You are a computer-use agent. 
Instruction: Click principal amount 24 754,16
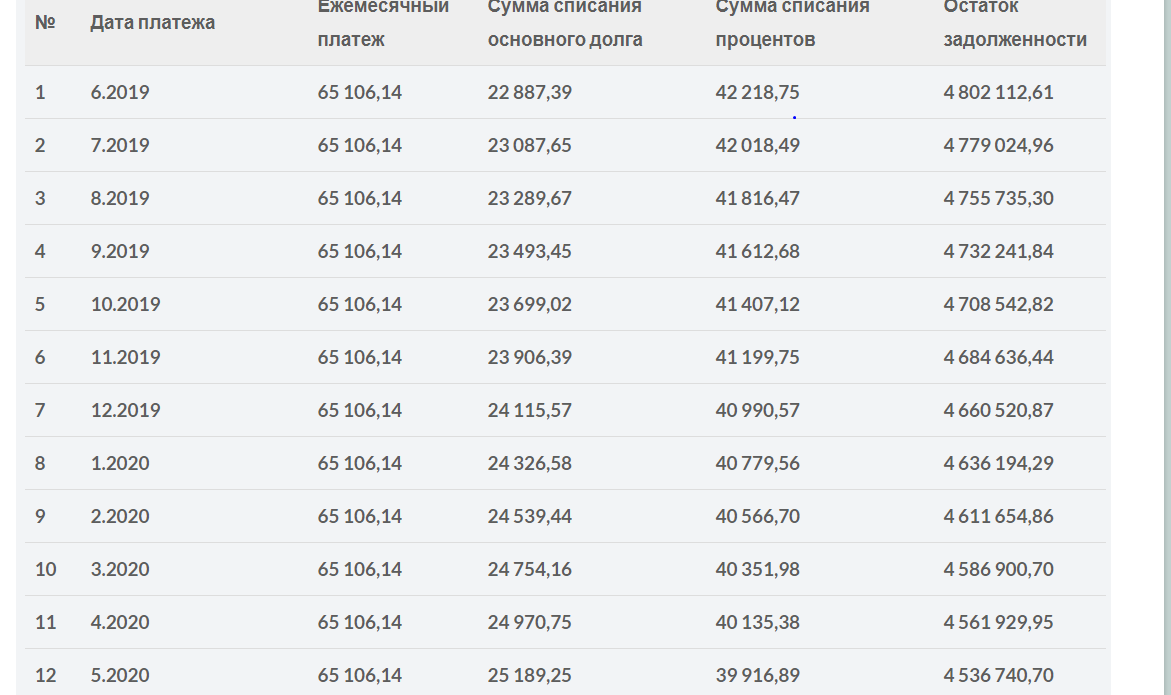(x=529, y=569)
